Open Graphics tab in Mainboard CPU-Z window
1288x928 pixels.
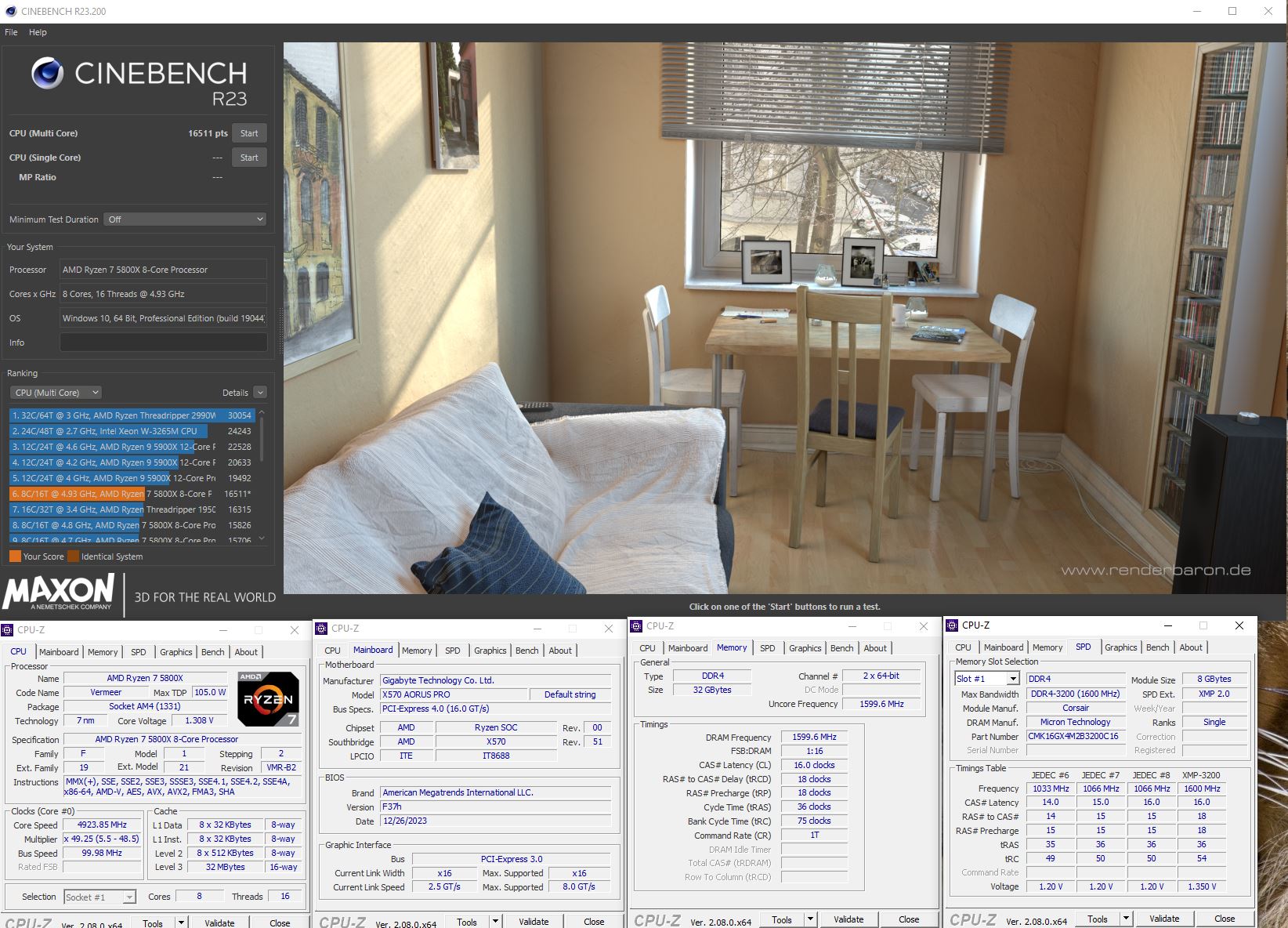pos(490,651)
